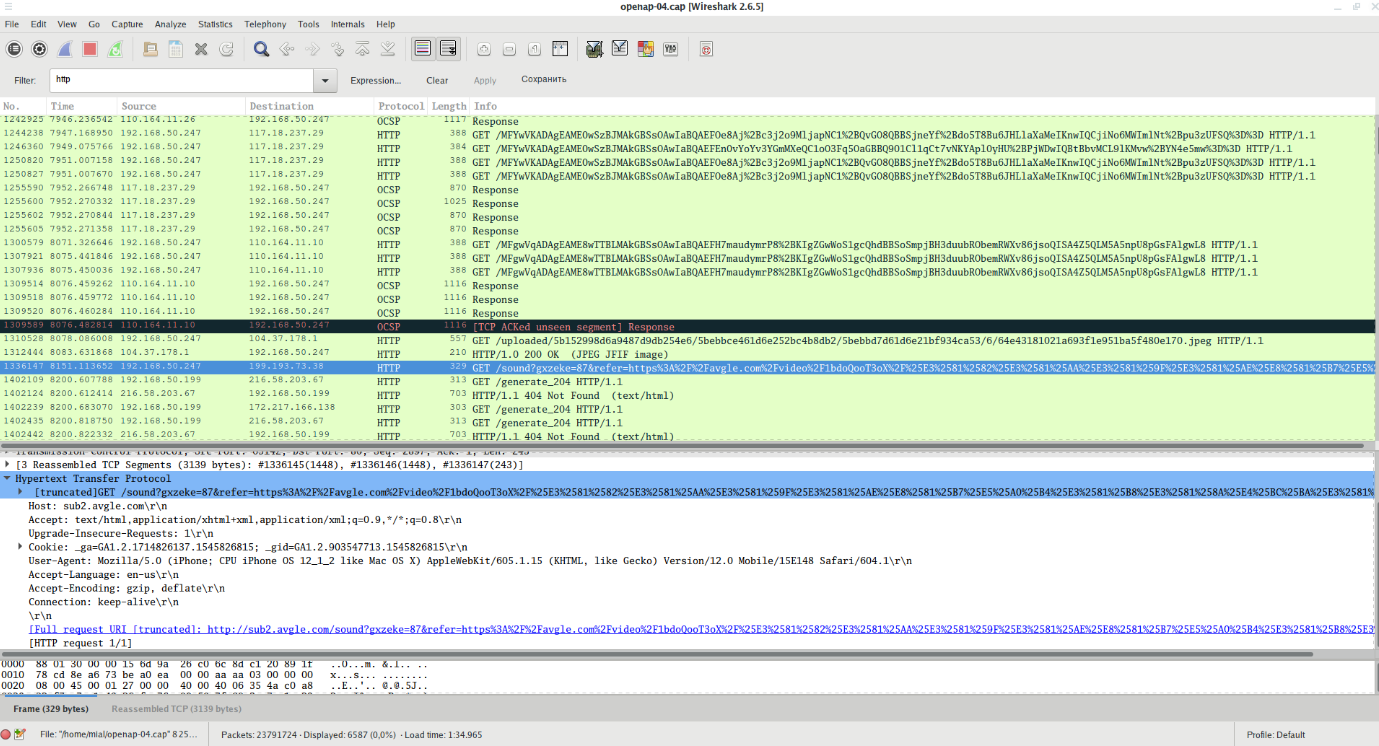Reload the capture file icon
The height and width of the screenshot is (746, 1379).
[226, 48]
